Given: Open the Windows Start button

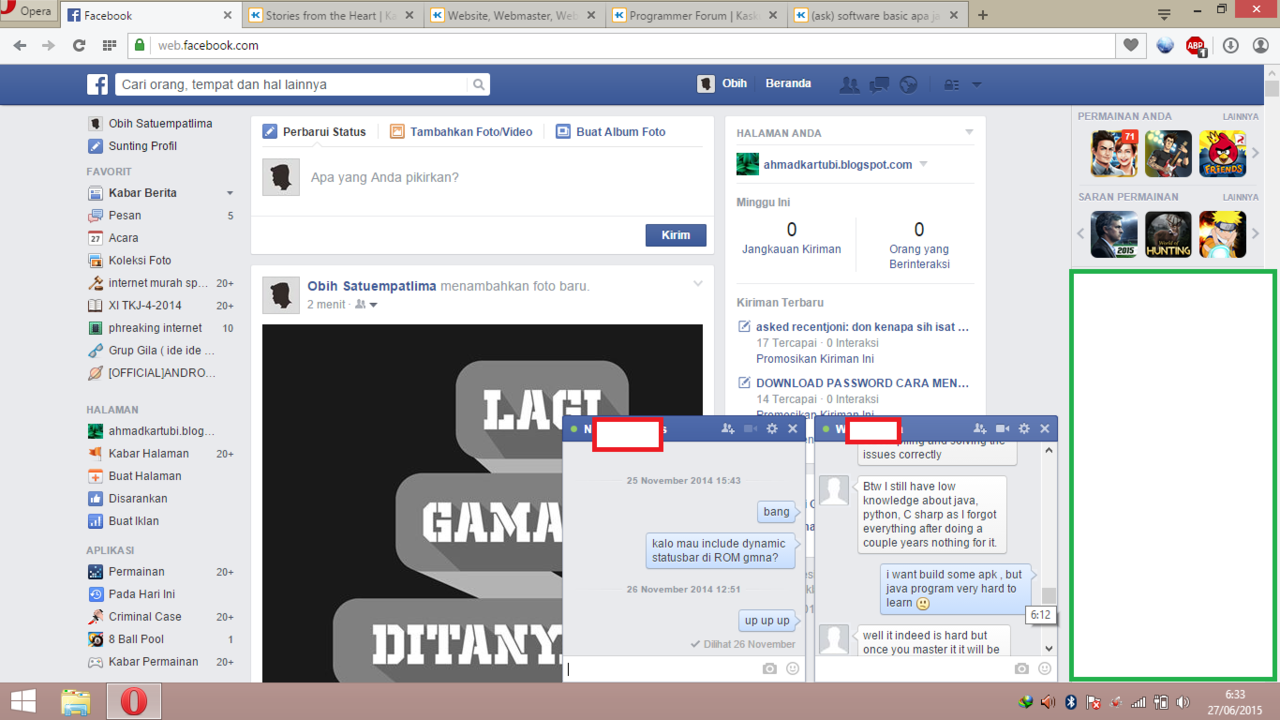Looking at the screenshot, I should (x=24, y=701).
